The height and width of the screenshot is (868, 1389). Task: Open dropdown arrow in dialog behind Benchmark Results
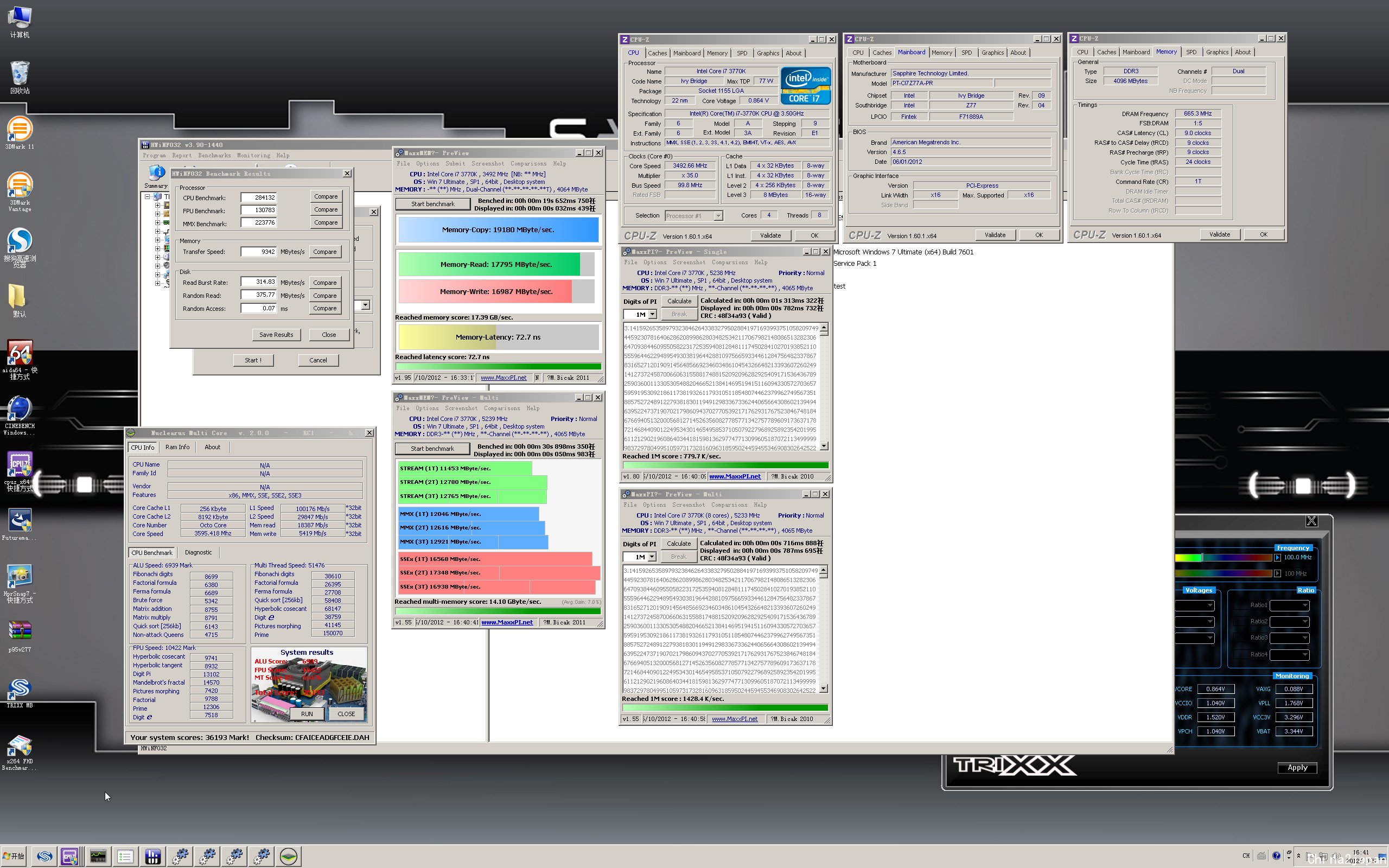point(365,305)
